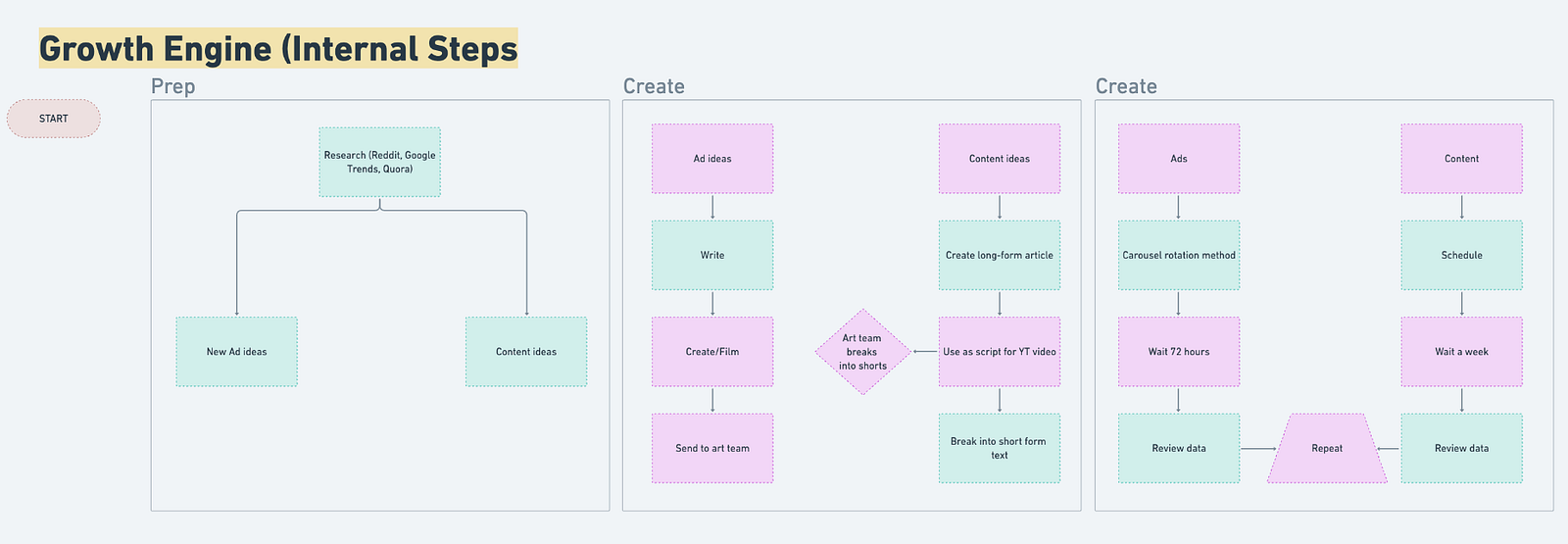Select the Wait a week node
The image size is (1568, 544).
(x=1462, y=352)
